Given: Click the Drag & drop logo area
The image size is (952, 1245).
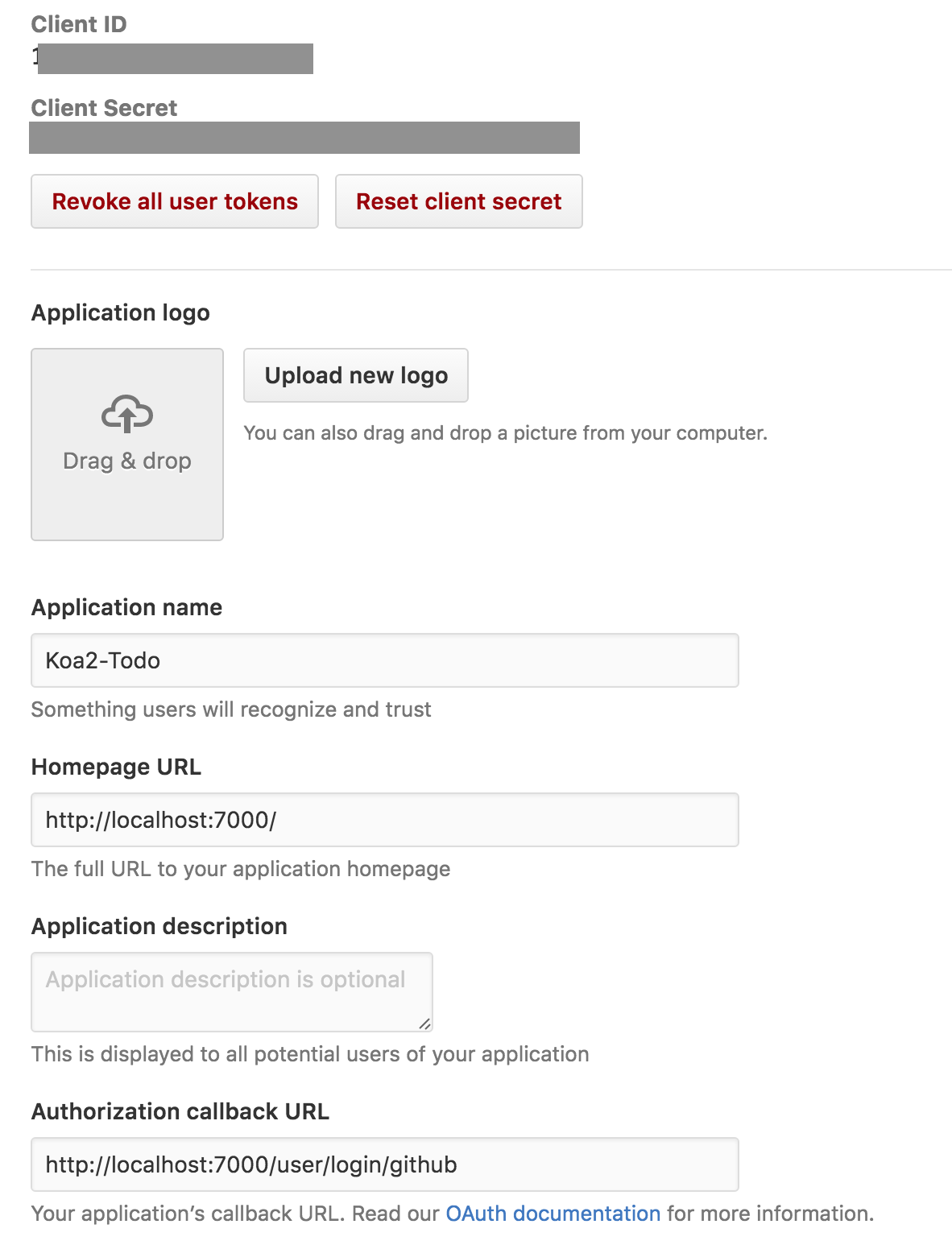Looking at the screenshot, I should (127, 445).
